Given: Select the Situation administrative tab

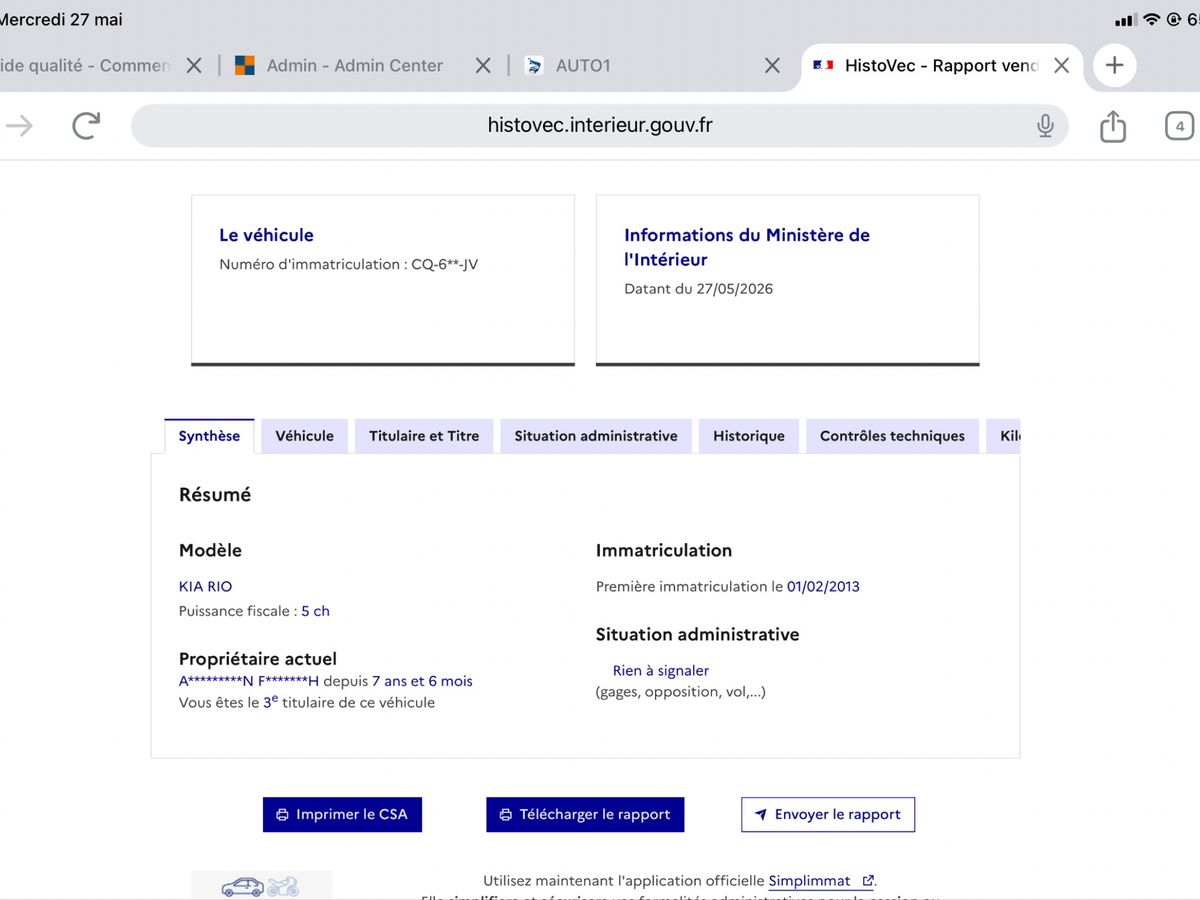Looking at the screenshot, I should click(x=596, y=436).
